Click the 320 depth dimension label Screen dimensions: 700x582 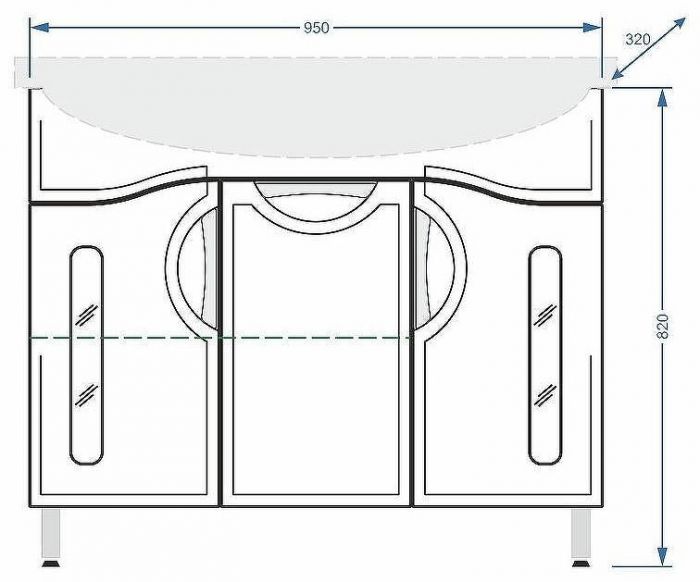pos(637,40)
